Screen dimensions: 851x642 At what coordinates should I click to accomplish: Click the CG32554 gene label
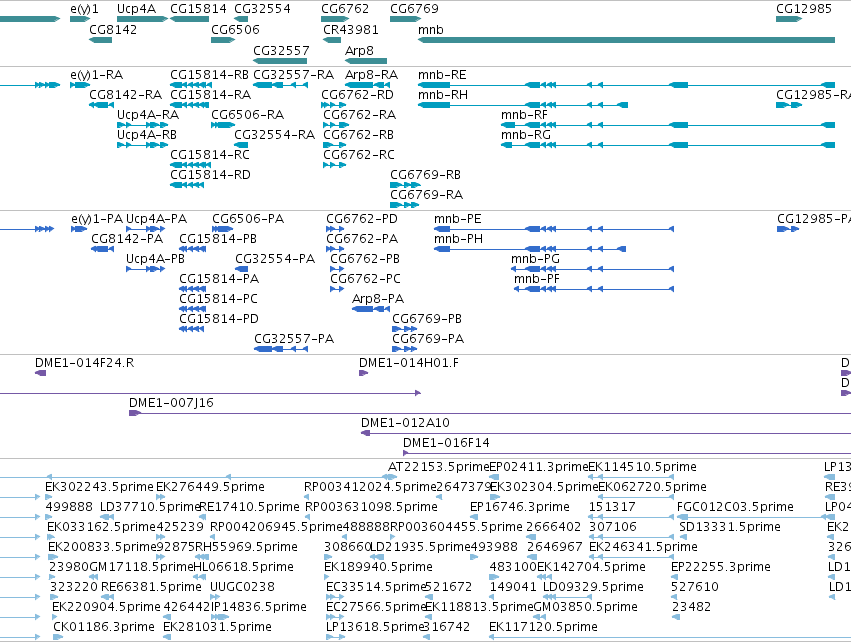click(x=263, y=9)
